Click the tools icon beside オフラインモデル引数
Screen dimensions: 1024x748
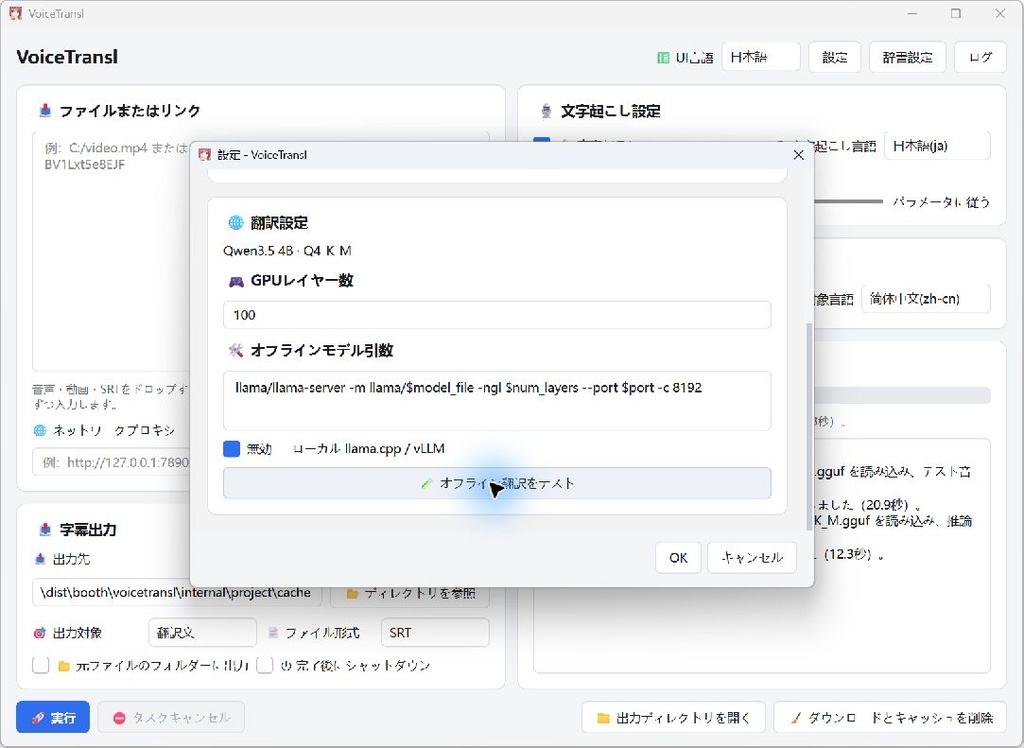[235, 351]
